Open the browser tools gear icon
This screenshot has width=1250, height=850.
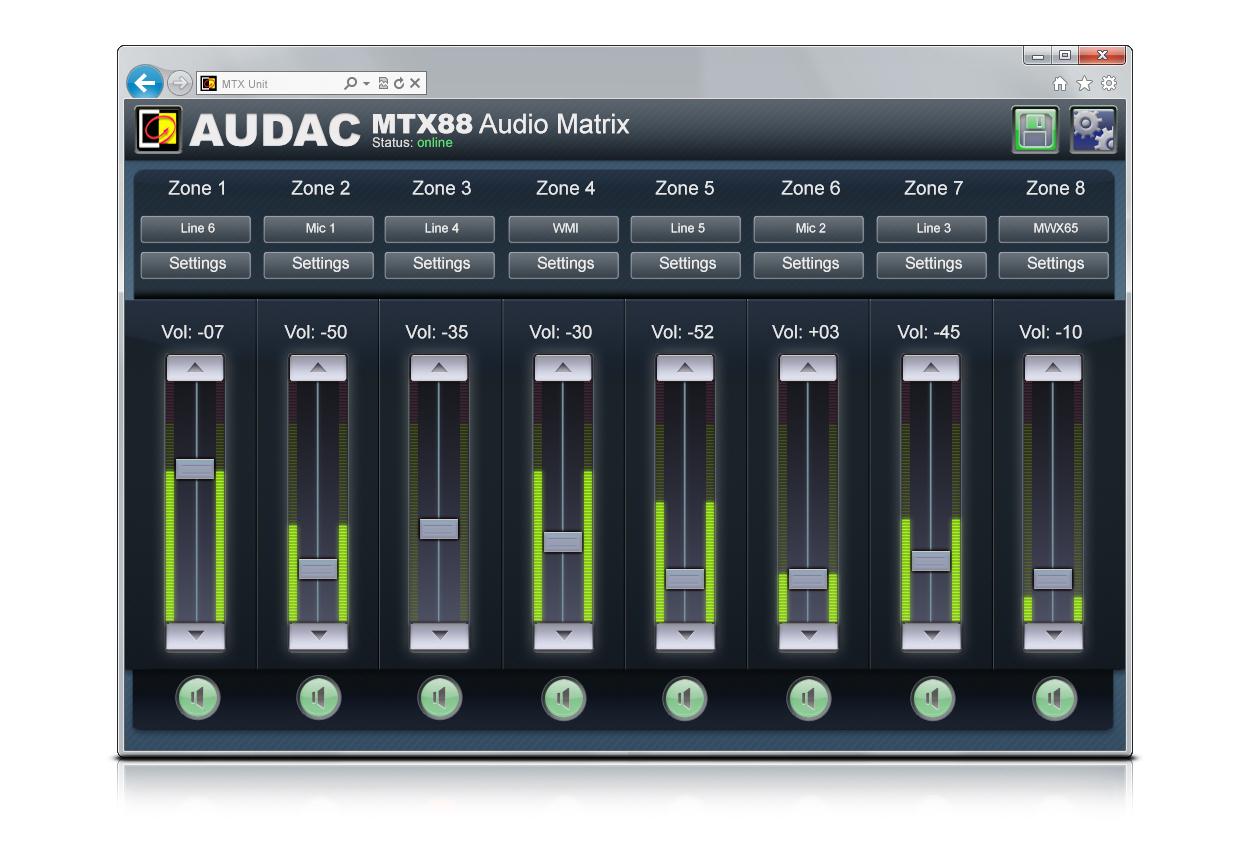point(1108,84)
